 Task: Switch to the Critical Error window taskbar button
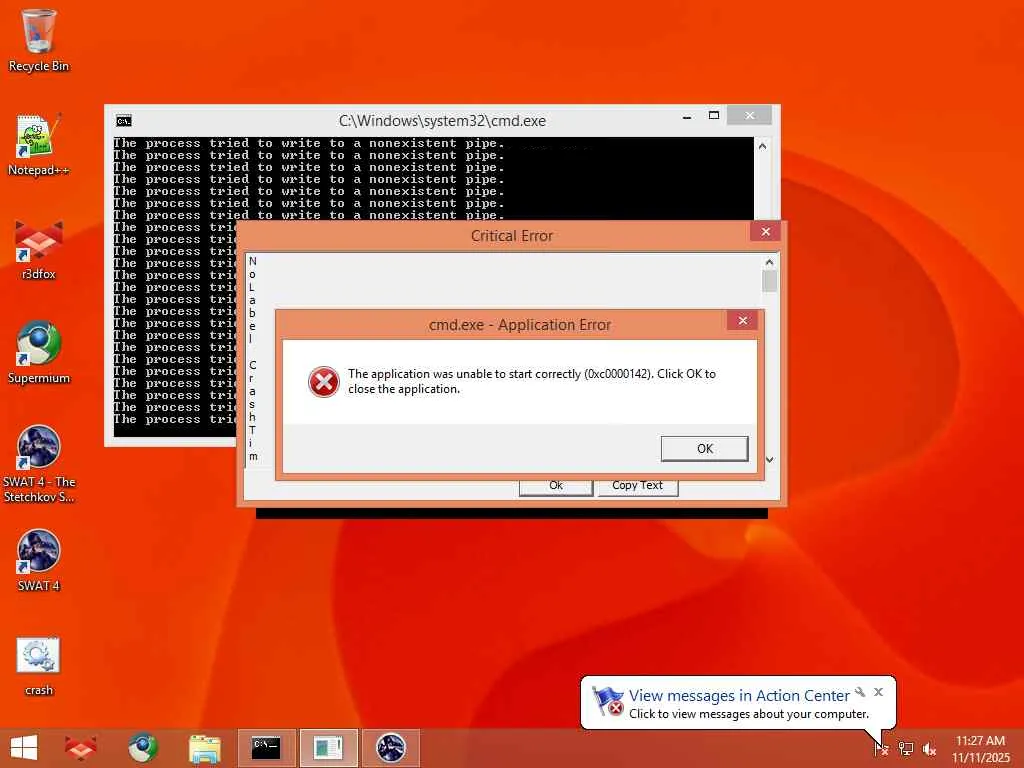pyautogui.click(x=328, y=748)
